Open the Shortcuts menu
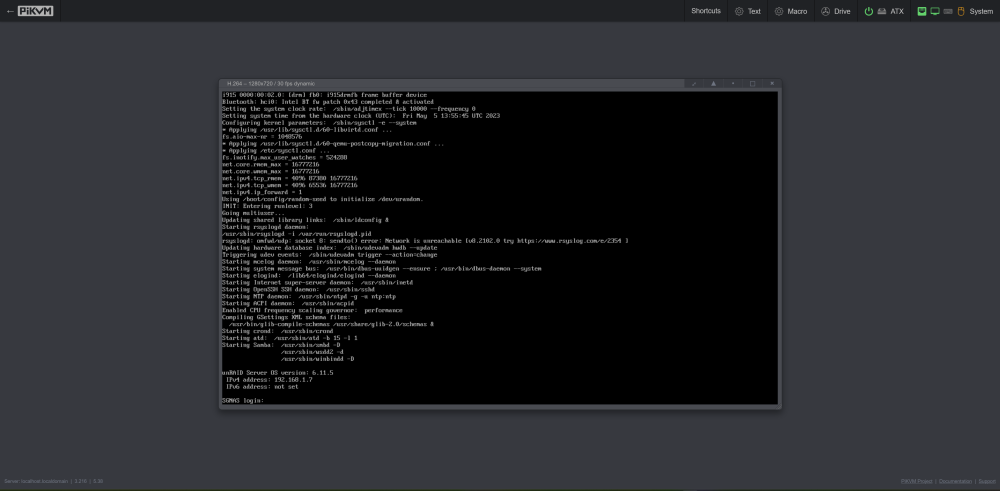This screenshot has width=1000, height=491. [705, 11]
